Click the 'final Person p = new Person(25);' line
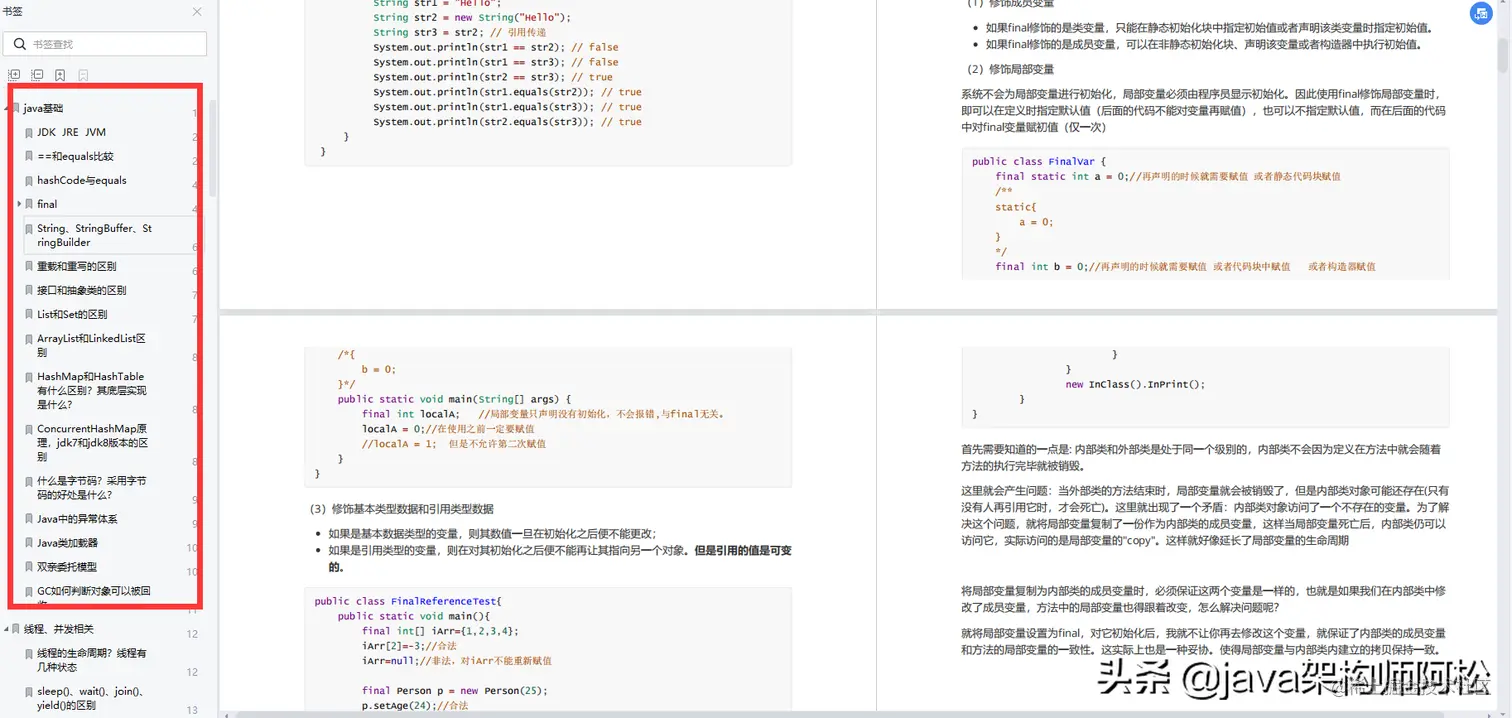1512x718 pixels. pos(455,690)
